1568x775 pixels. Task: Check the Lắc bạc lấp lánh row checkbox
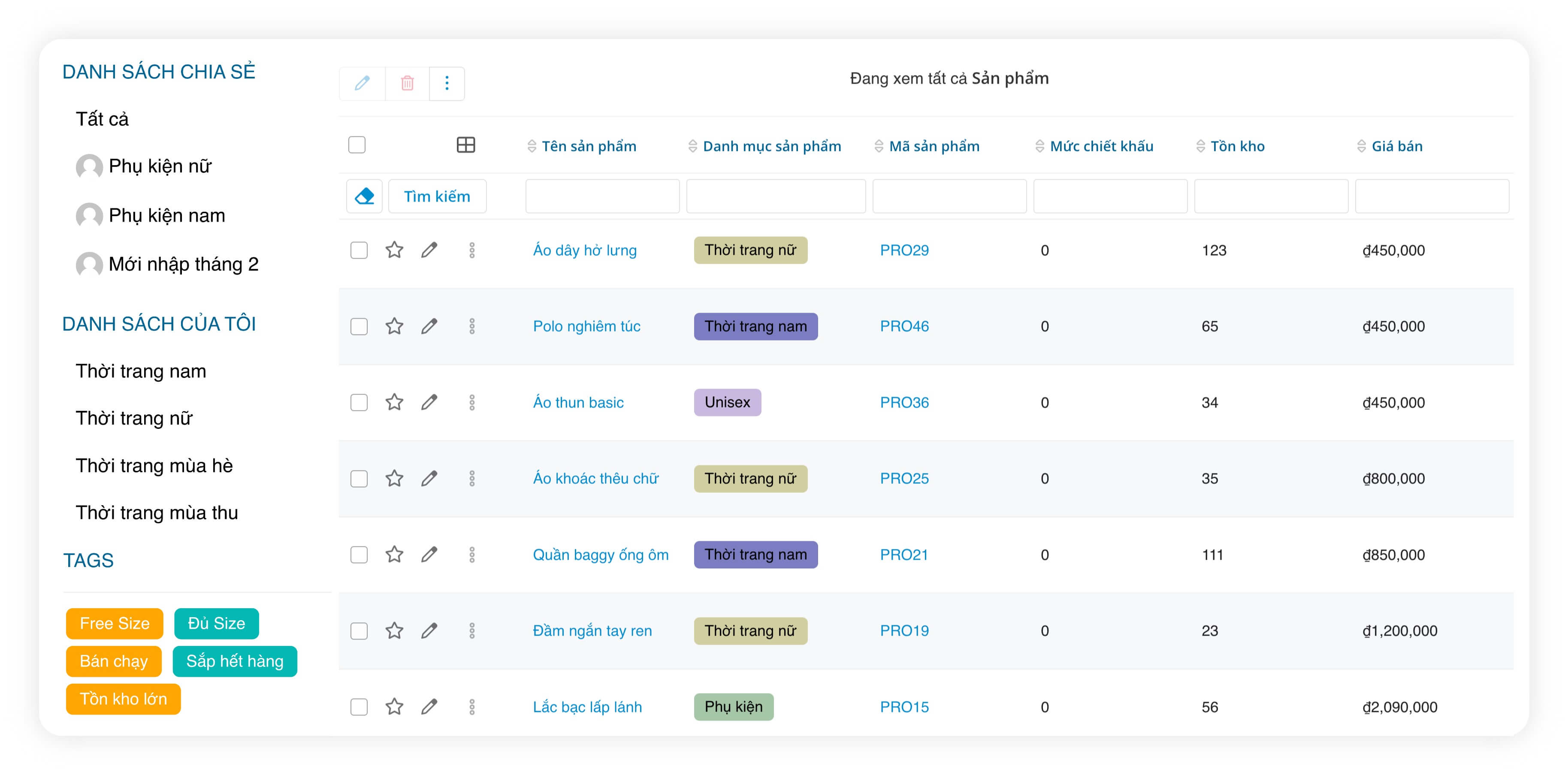359,706
